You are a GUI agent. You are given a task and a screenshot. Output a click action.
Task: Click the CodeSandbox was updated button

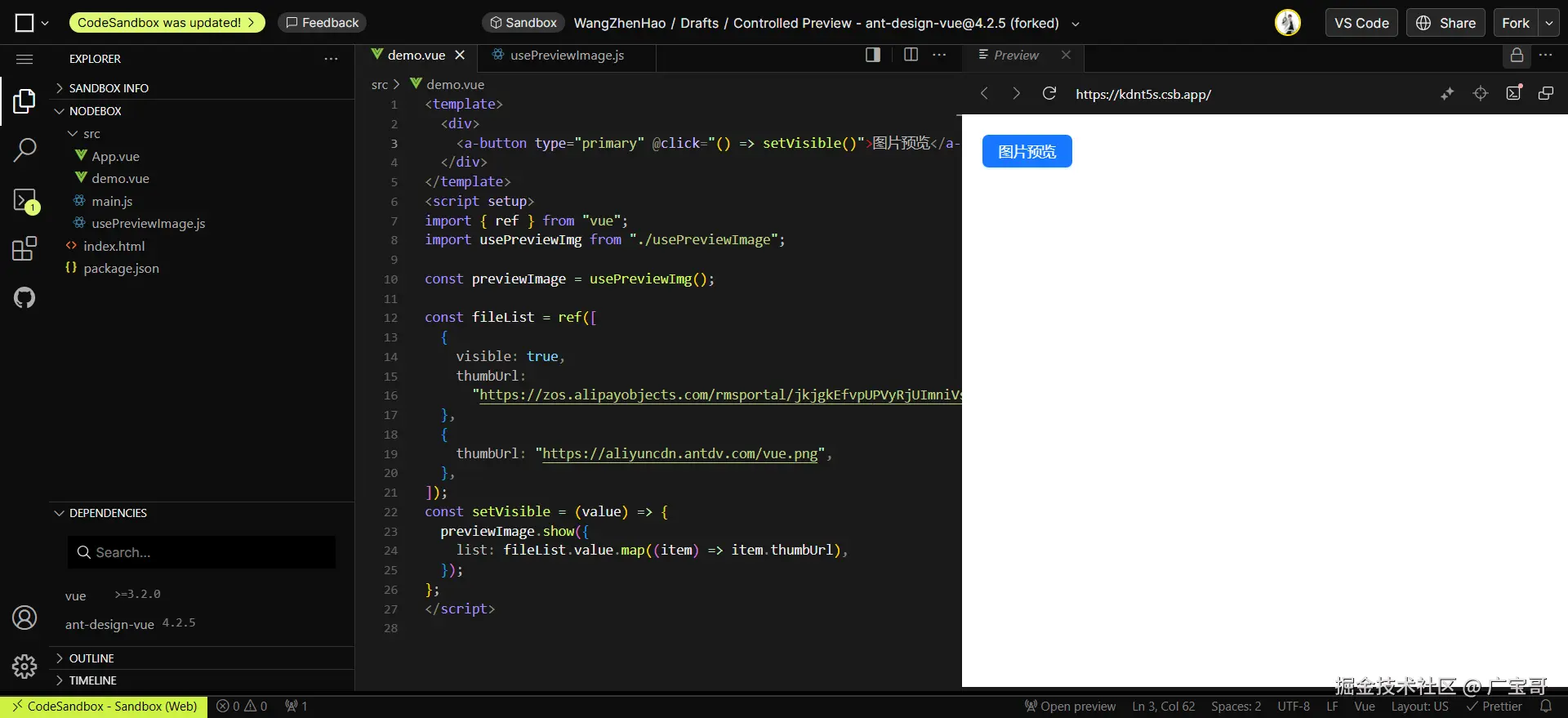click(167, 23)
